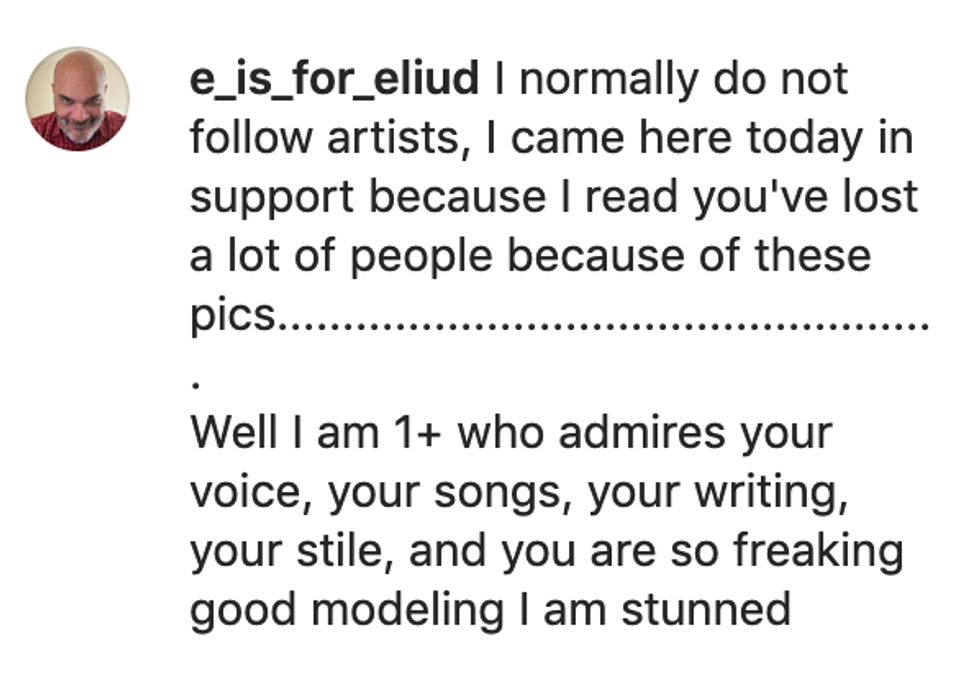This screenshot has width=980, height=678.
Task: Click the phrase "your writing"
Action: (712, 492)
